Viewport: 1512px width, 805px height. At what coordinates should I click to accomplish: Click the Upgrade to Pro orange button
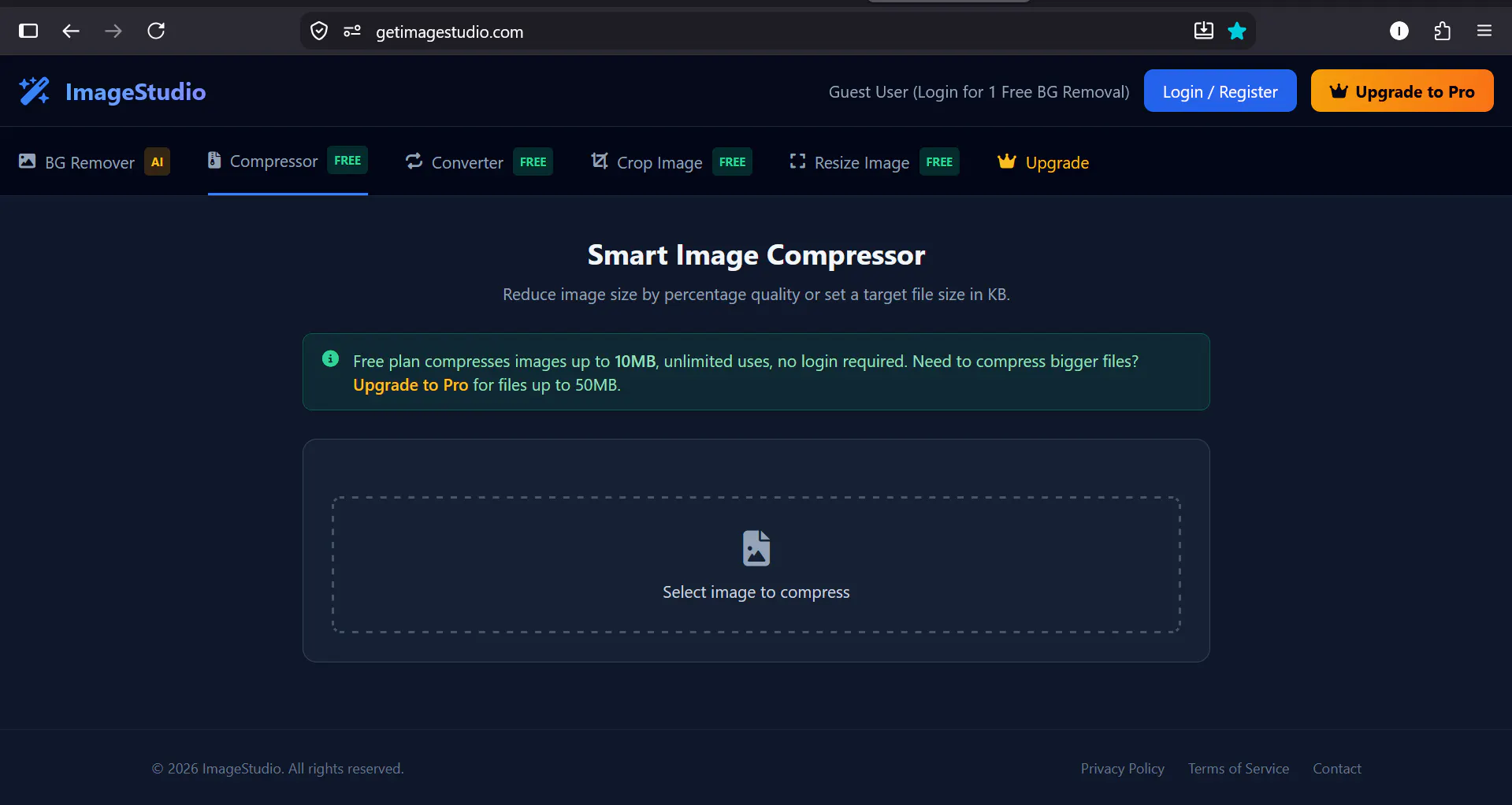coord(1402,91)
